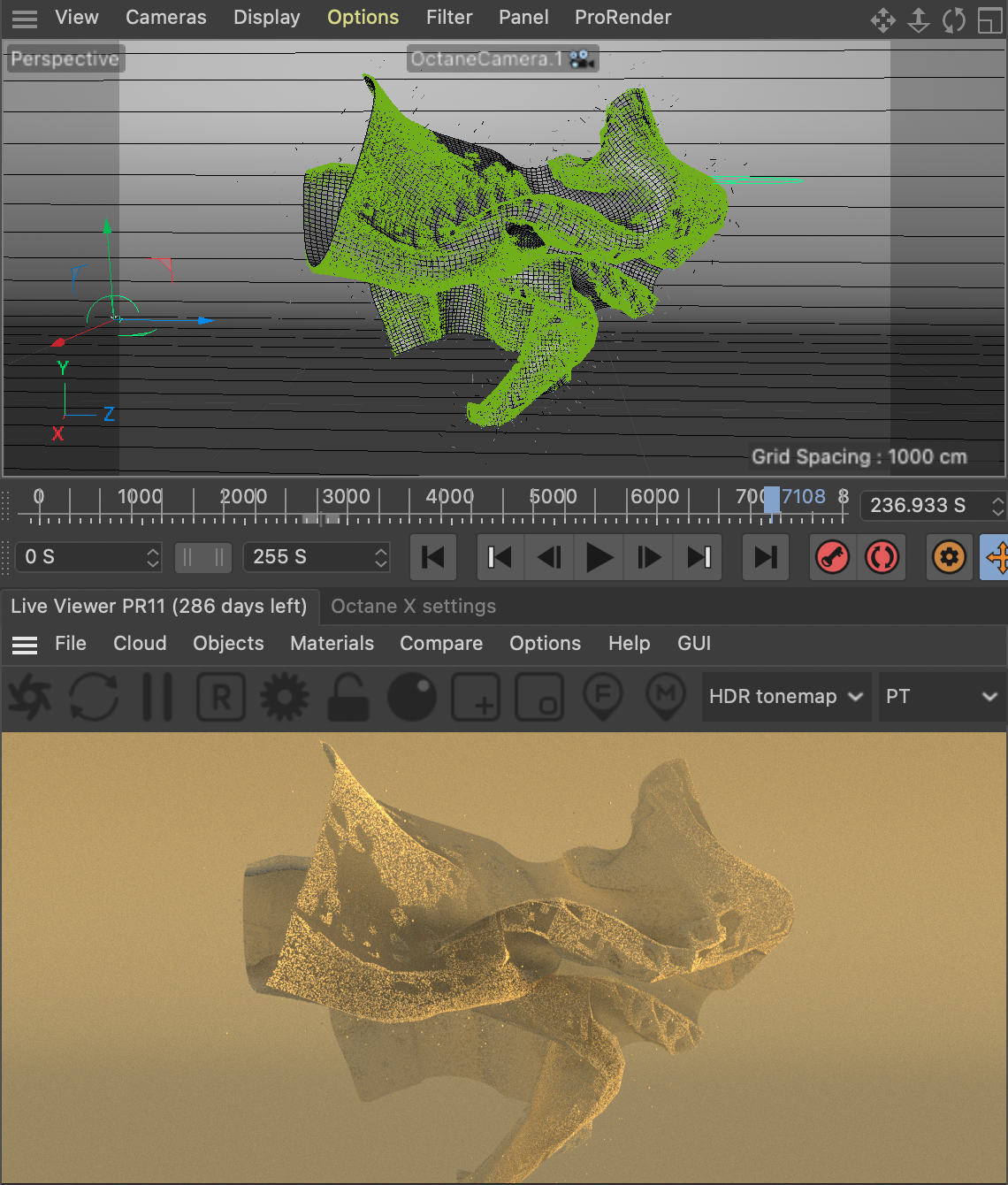Toggle the film region icon
The height and width of the screenshot is (1185, 1008).
[539, 697]
